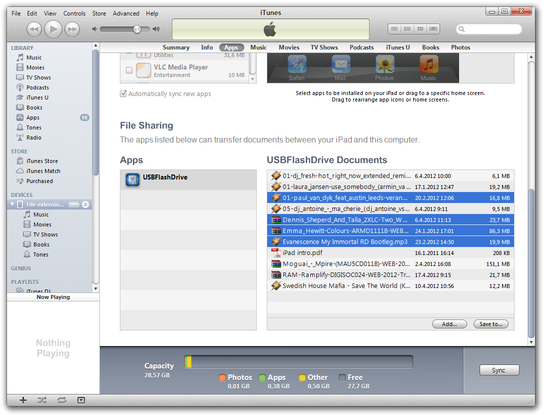Open the Help menu
This screenshot has width=544, height=415.
tap(152, 14)
